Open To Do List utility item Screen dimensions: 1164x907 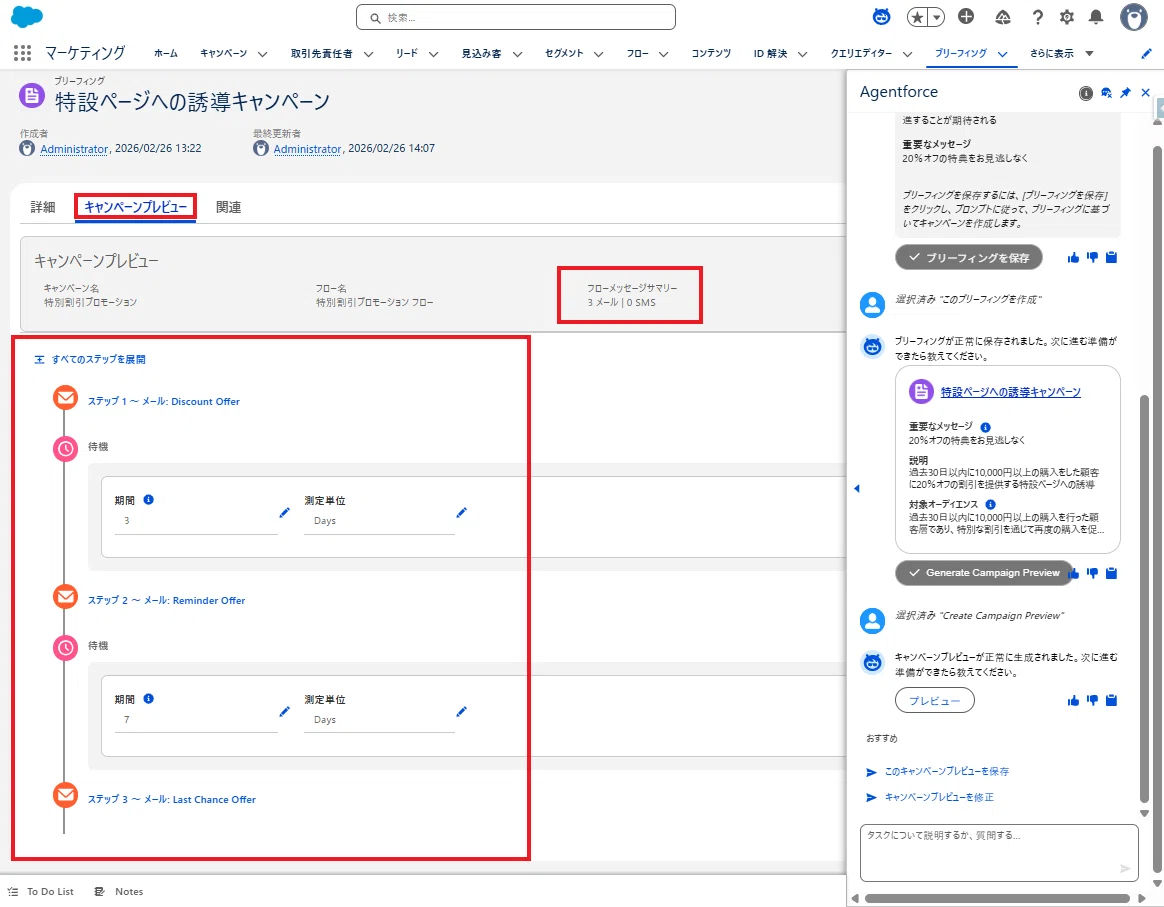pyautogui.click(x=41, y=891)
